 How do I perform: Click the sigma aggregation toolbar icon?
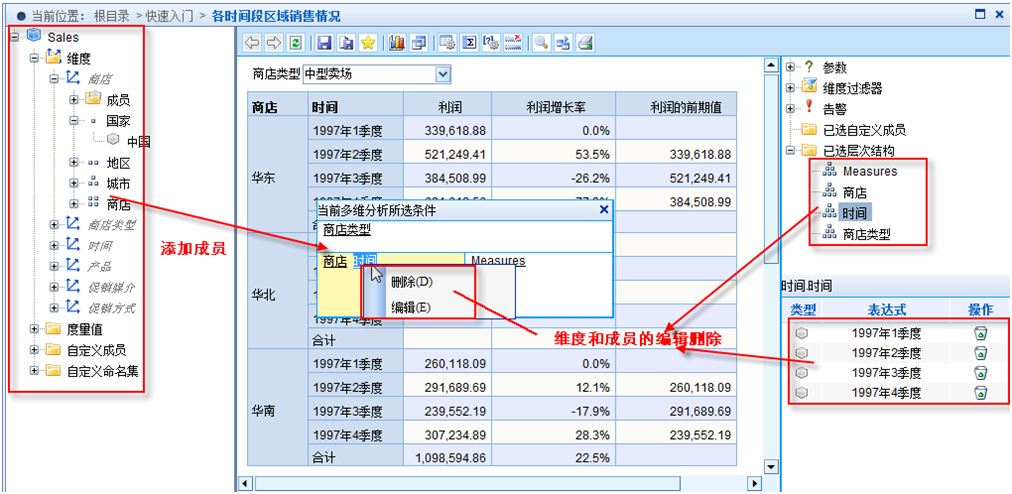[x=471, y=43]
